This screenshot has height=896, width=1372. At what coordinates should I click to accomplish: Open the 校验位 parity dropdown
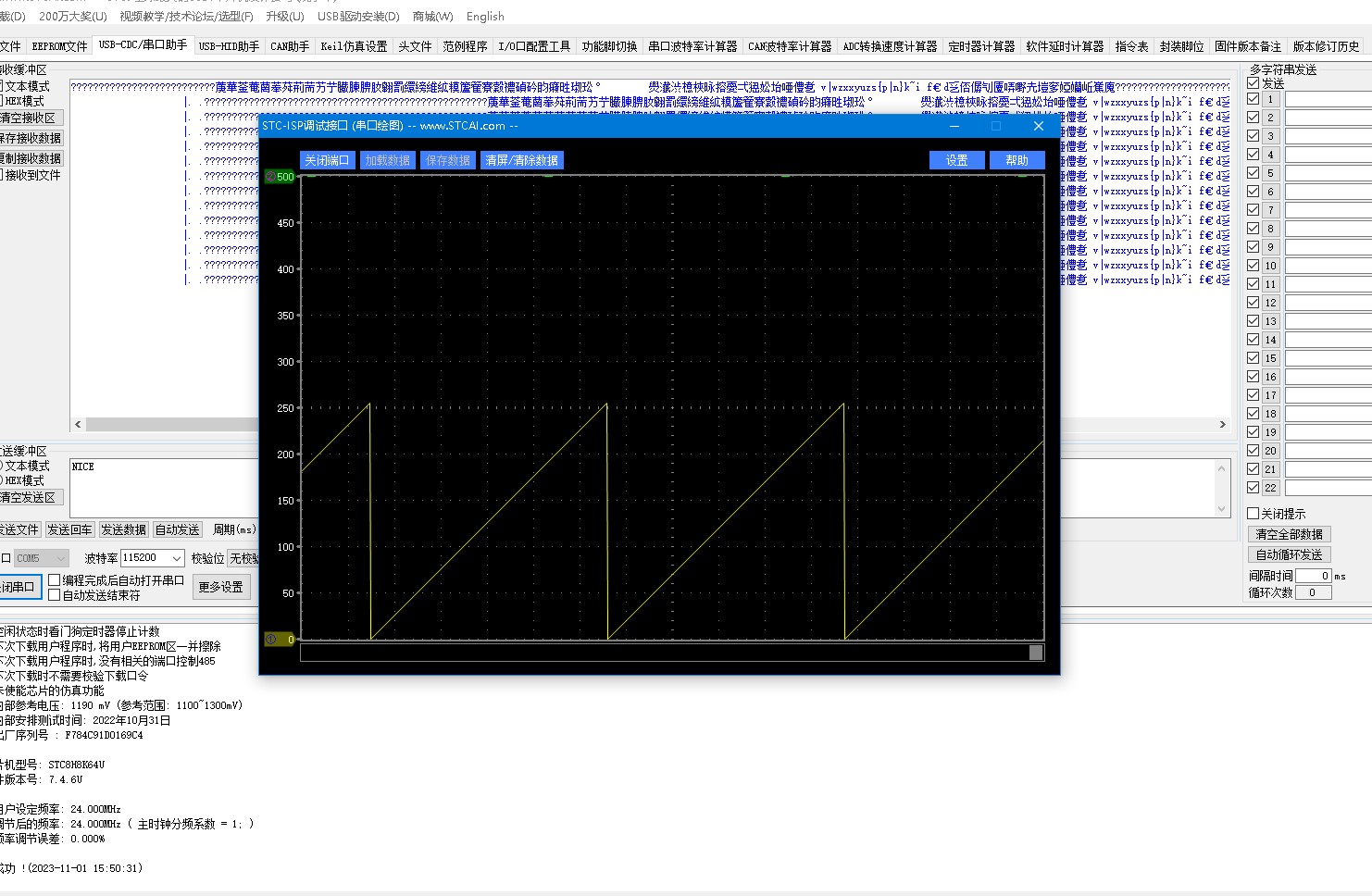click(243, 558)
